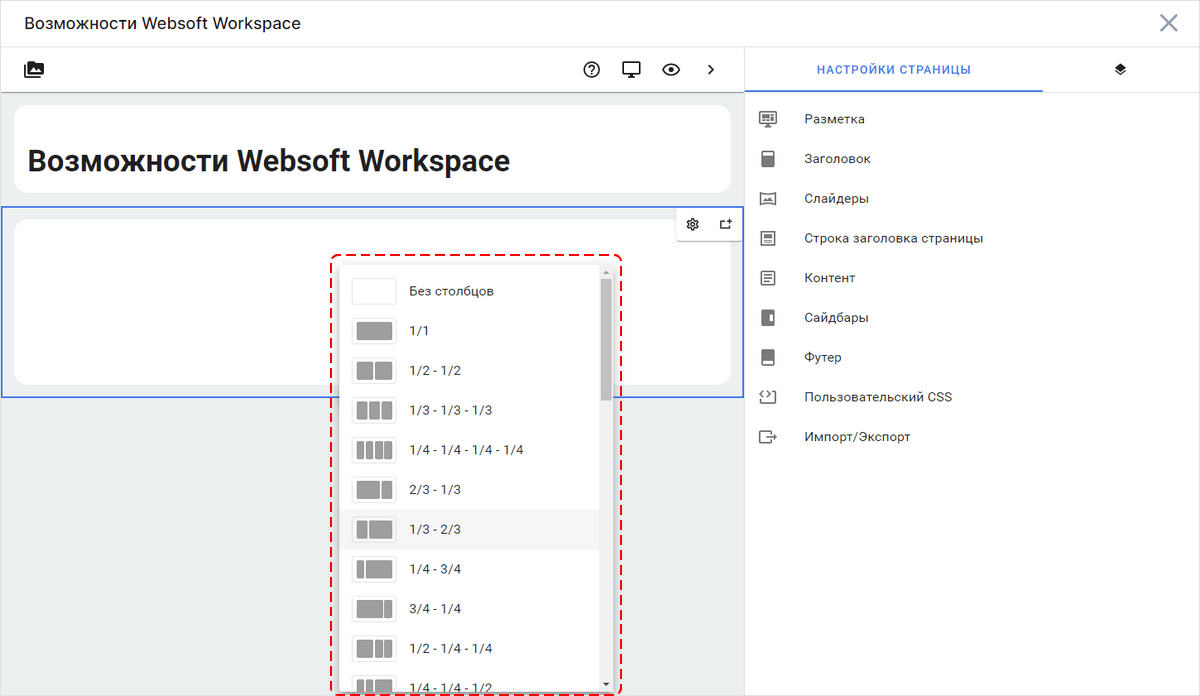Screen dimensions: 1200x696
Task: Collapse the toolbar with the right chevron
Action: [x=711, y=69]
